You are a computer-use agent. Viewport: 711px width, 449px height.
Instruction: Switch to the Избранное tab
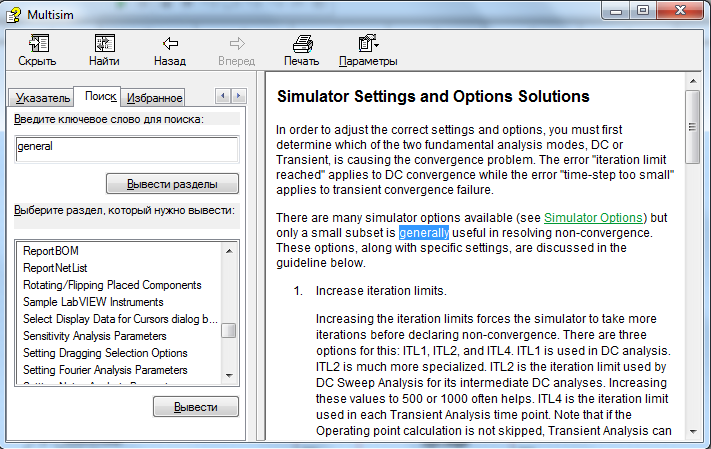(x=154, y=98)
